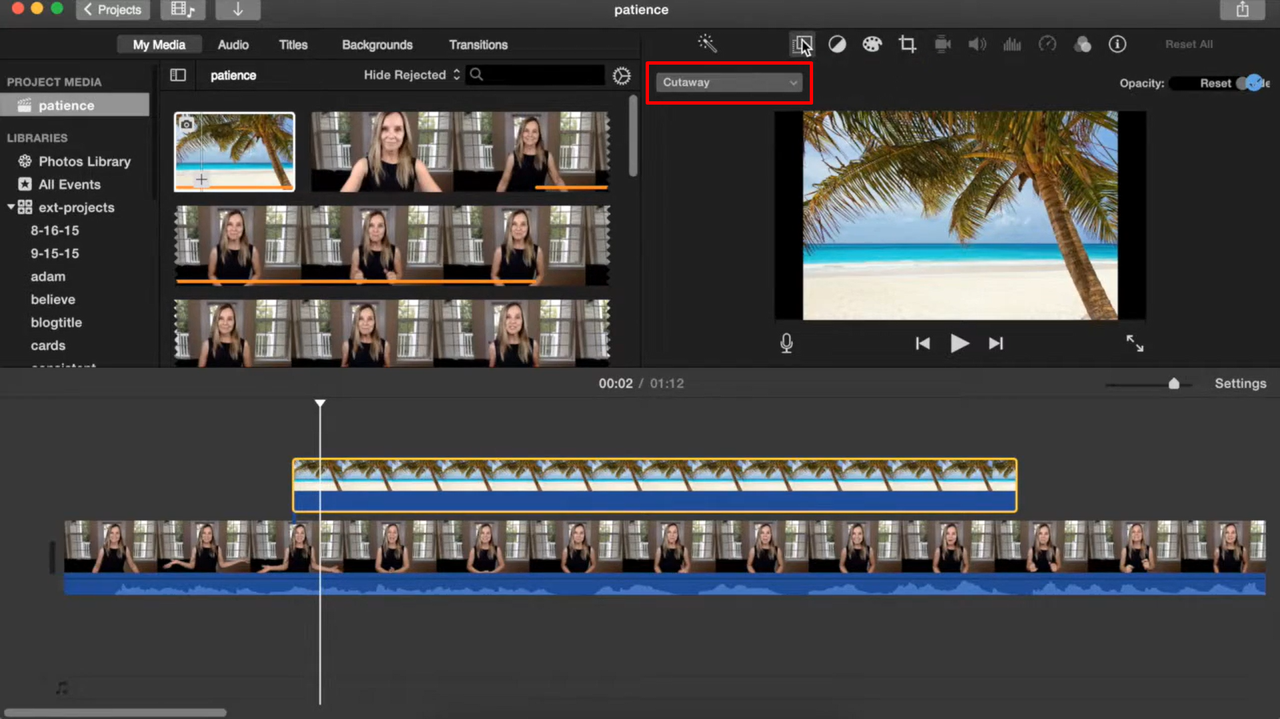Open the stabilization camera tool
This screenshot has height=719, width=1280.
tap(942, 44)
